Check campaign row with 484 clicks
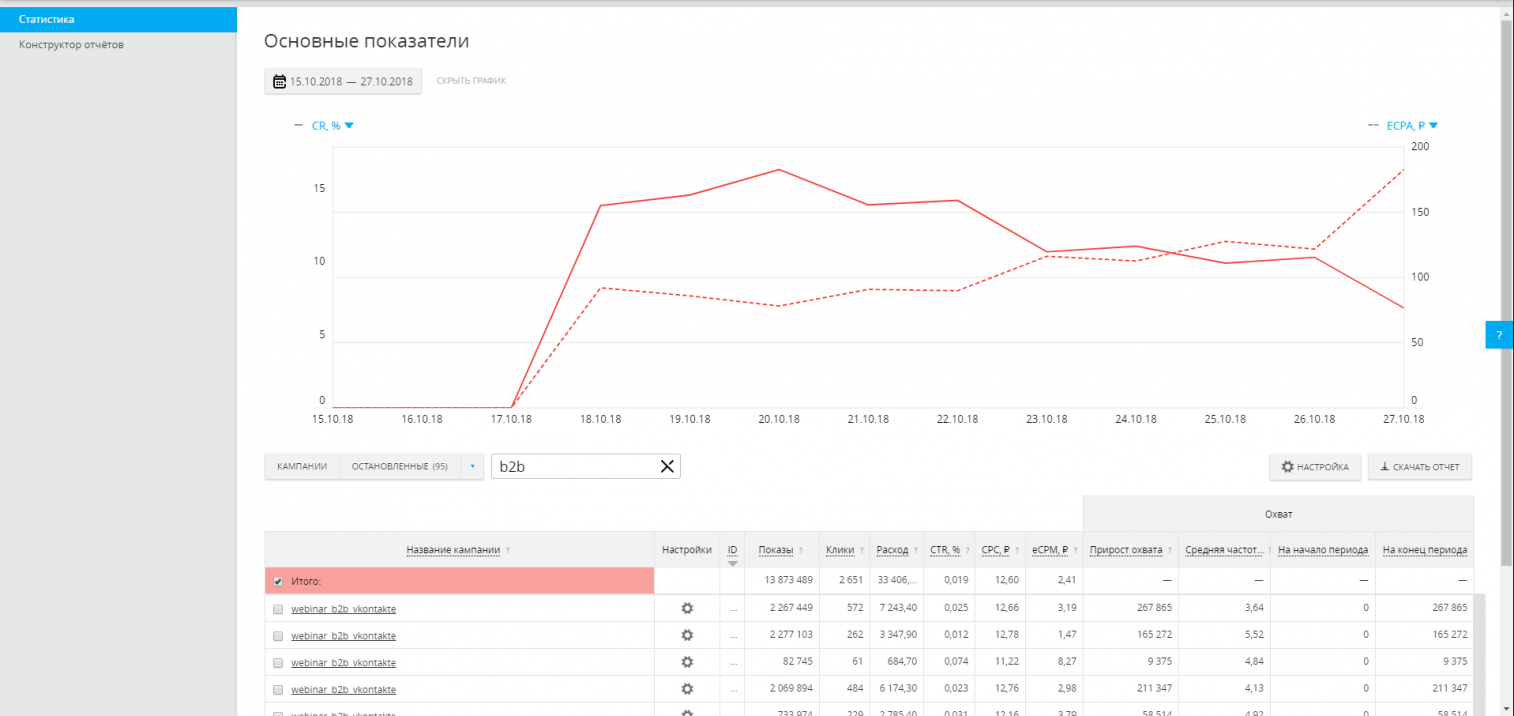Image resolution: width=1514 pixels, height=716 pixels. tap(278, 689)
